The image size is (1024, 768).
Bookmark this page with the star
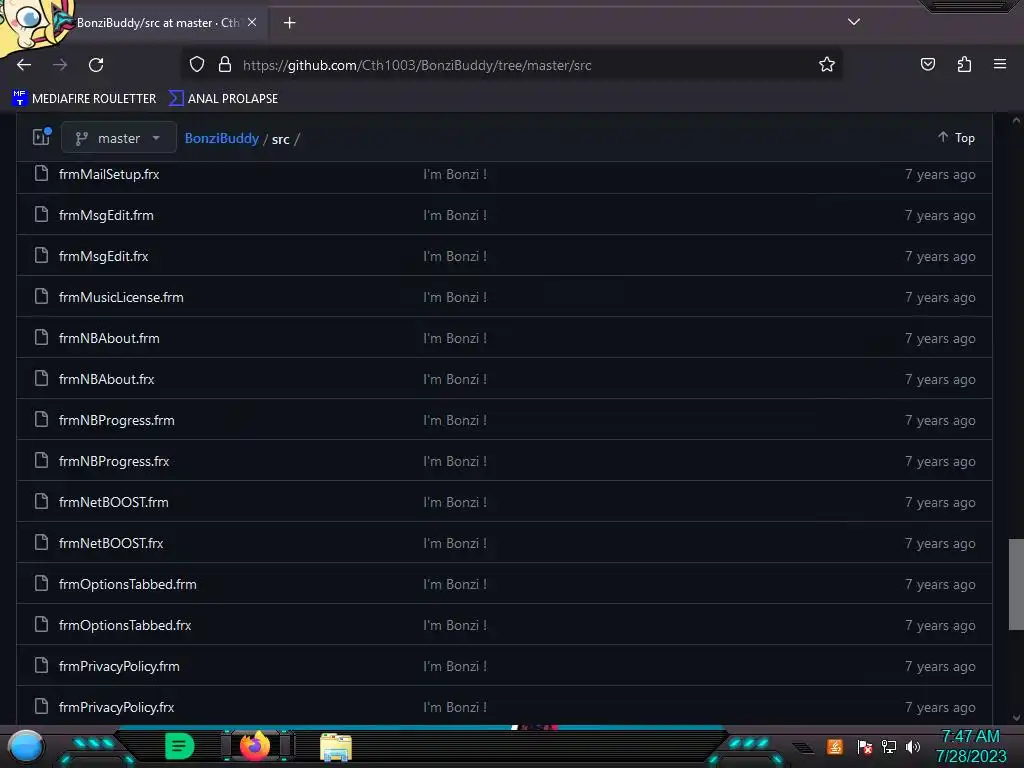point(827,65)
